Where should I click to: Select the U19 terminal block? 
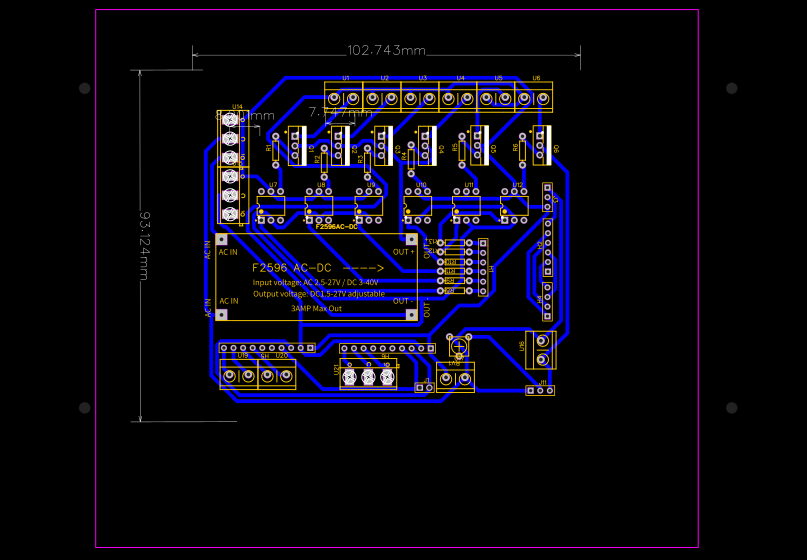tap(239, 374)
